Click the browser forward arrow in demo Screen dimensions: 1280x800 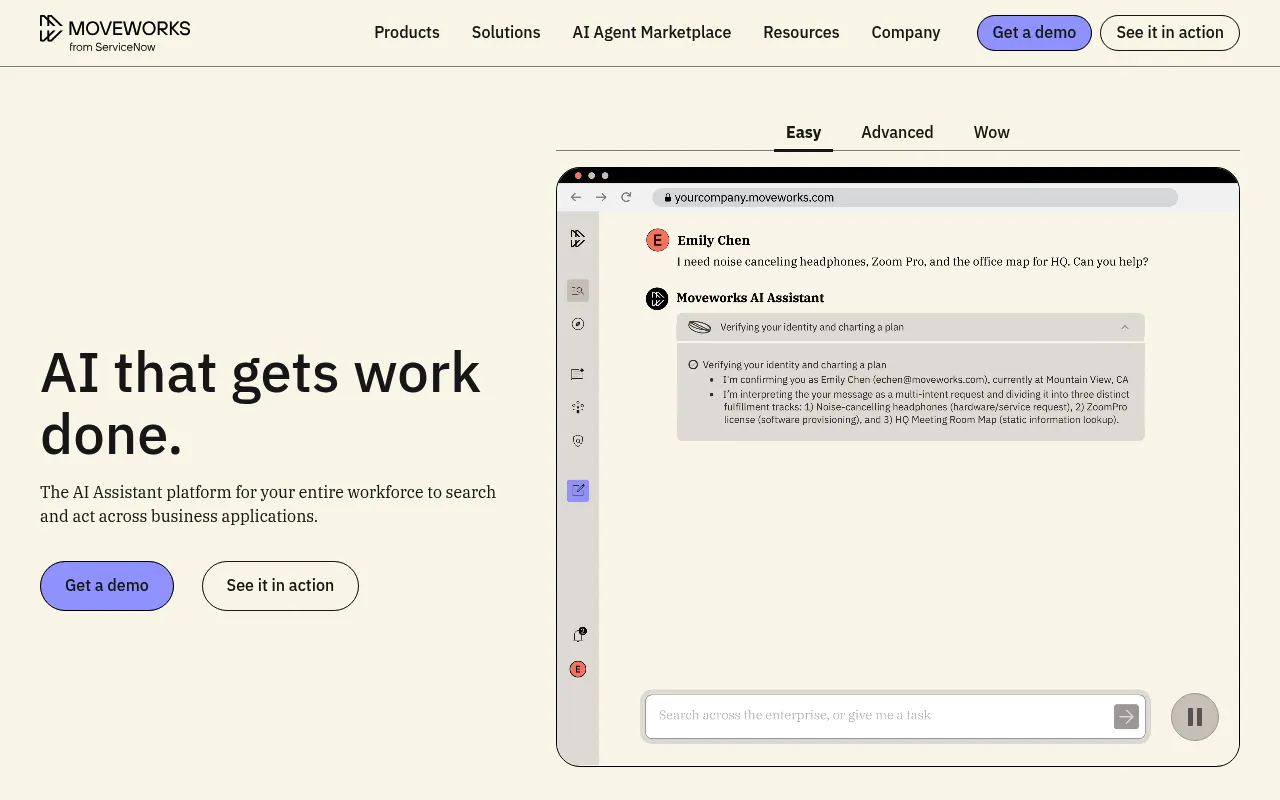[x=601, y=197]
